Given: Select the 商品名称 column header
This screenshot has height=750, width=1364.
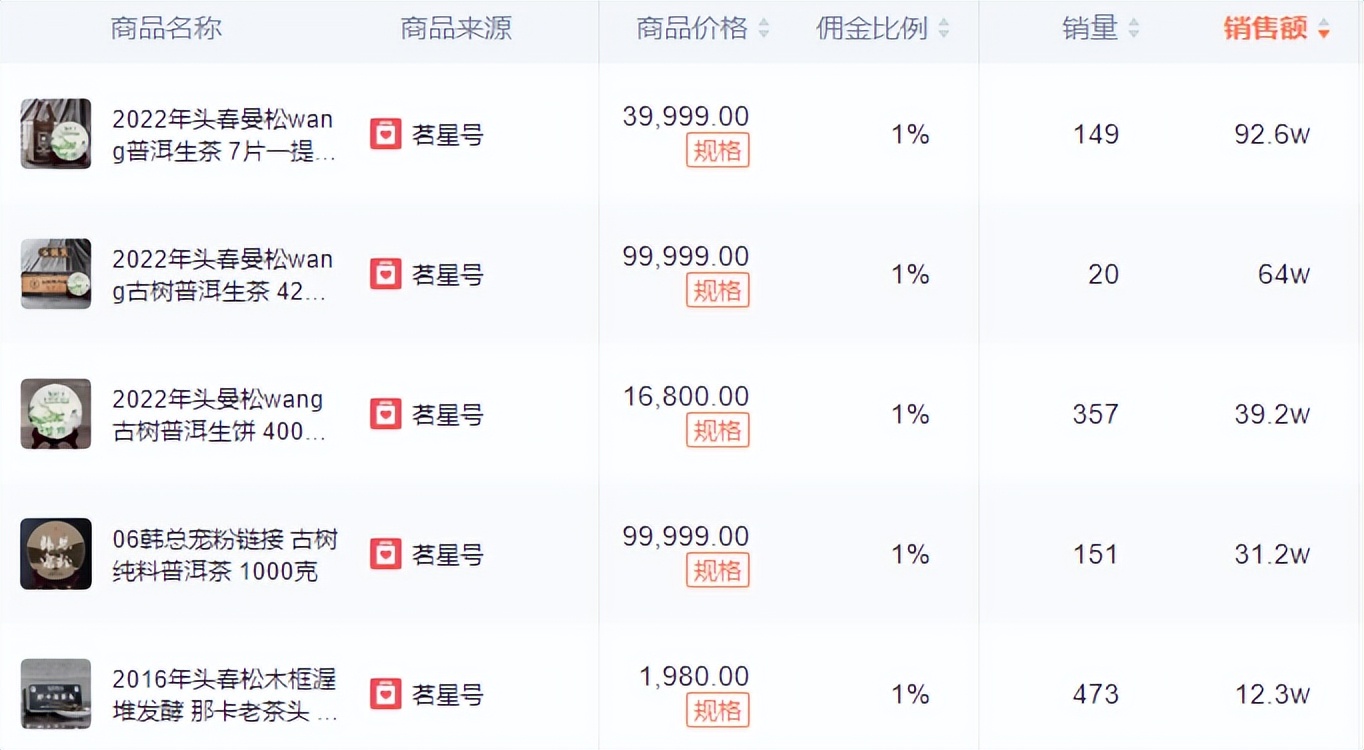Looking at the screenshot, I should [x=166, y=29].
